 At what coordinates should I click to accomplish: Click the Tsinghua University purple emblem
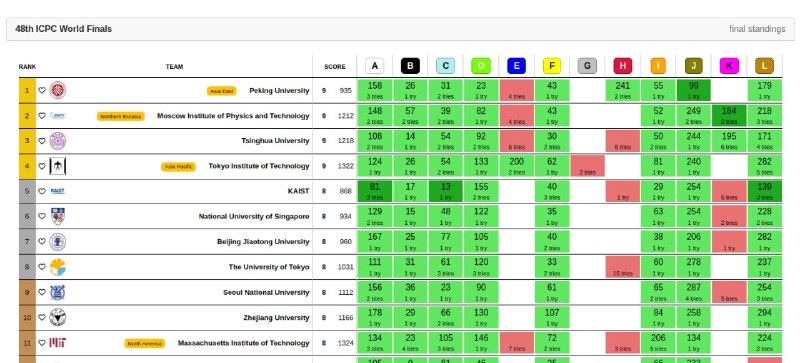point(58,140)
